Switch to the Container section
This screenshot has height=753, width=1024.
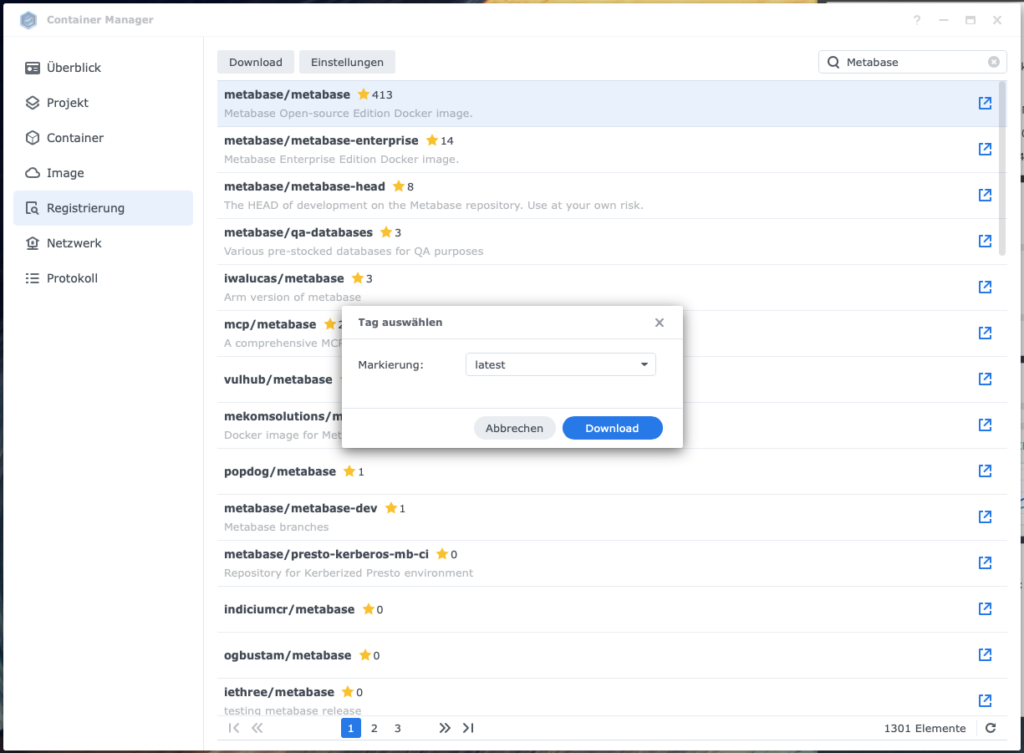(x=75, y=138)
